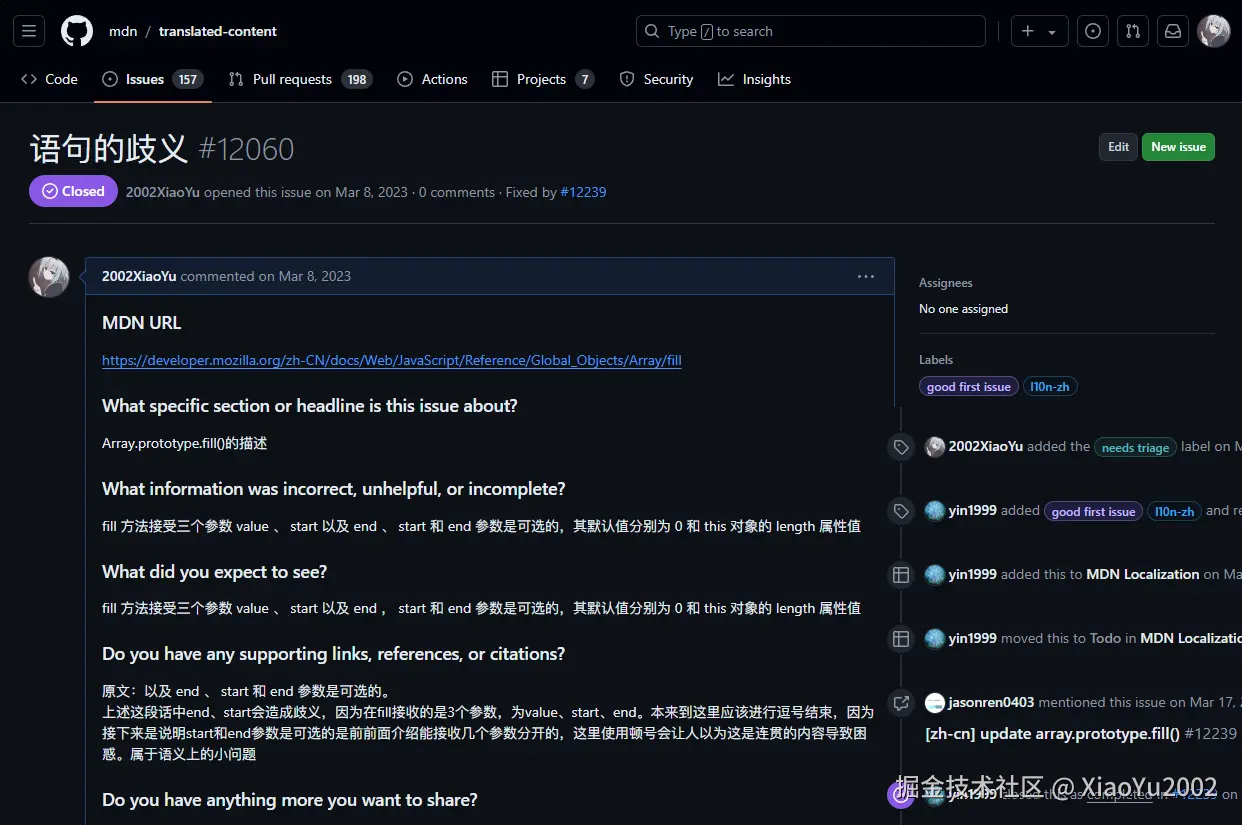This screenshot has height=825, width=1242.
Task: Open the create new dropdown in the top bar
Action: click(x=1039, y=30)
